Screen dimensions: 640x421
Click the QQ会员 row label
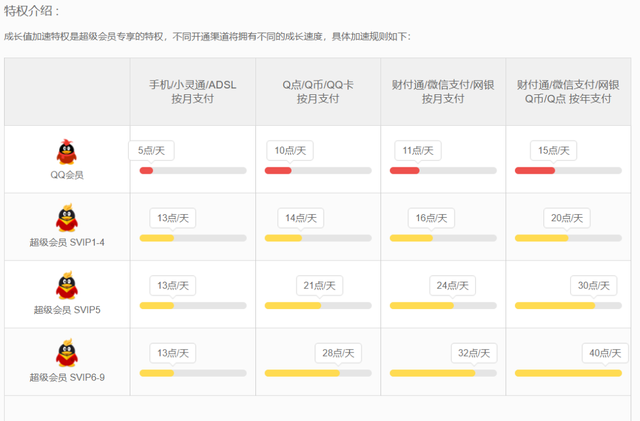(67, 175)
